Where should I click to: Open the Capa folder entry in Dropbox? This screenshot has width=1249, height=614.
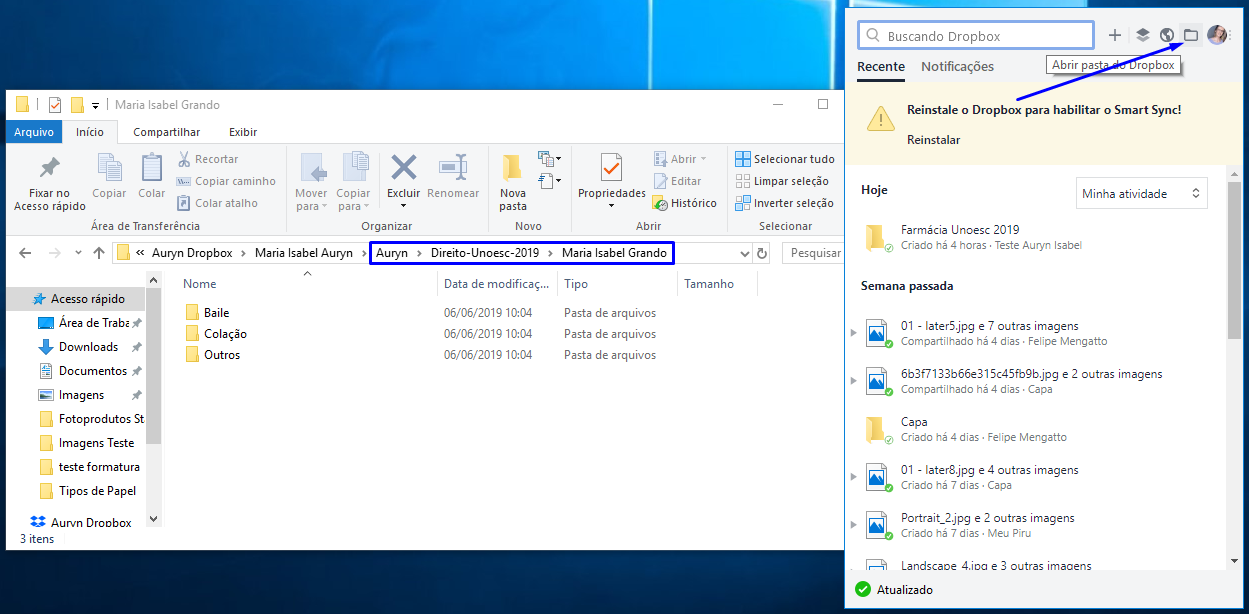click(1036, 429)
